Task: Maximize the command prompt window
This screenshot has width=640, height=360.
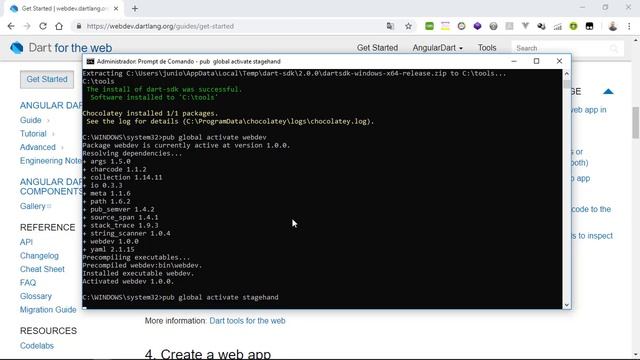Action: pyautogui.click(x=536, y=61)
